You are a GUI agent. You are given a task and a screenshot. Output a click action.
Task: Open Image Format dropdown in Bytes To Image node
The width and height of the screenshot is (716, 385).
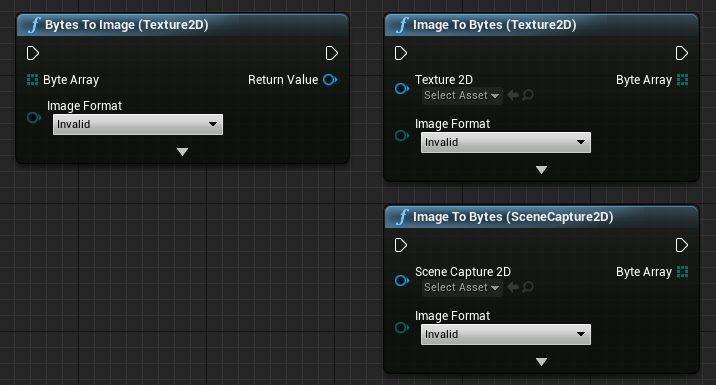click(138, 124)
